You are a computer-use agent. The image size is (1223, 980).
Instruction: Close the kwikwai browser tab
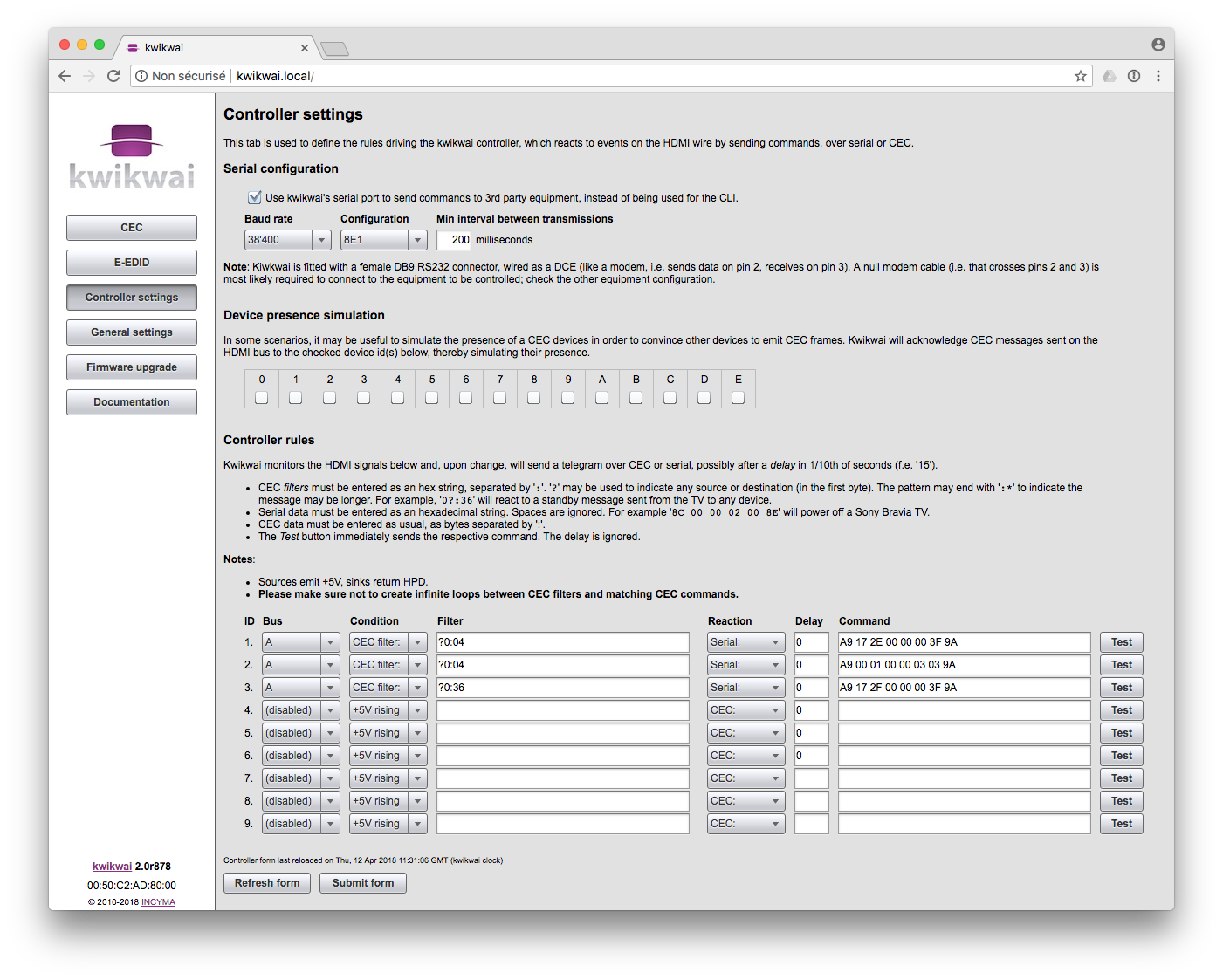305,48
